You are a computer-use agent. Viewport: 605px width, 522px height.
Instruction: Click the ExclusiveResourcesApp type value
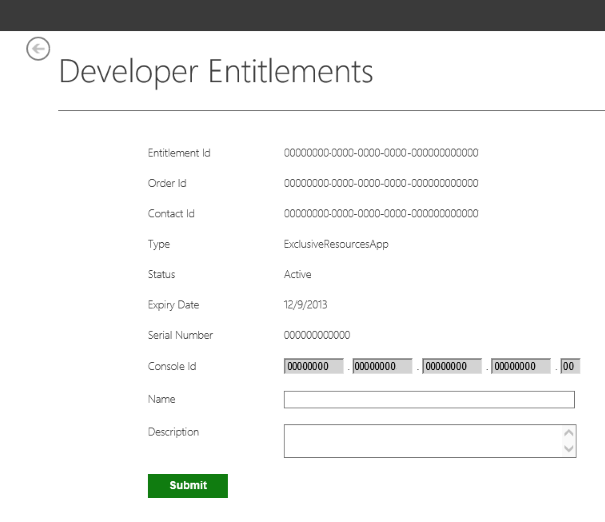(336, 244)
